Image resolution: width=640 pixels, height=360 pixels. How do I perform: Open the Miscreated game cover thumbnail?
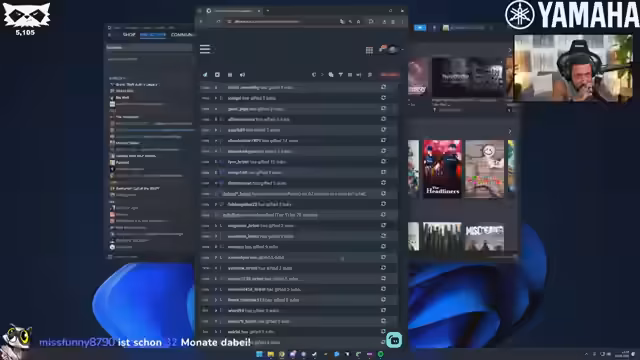click(484, 236)
